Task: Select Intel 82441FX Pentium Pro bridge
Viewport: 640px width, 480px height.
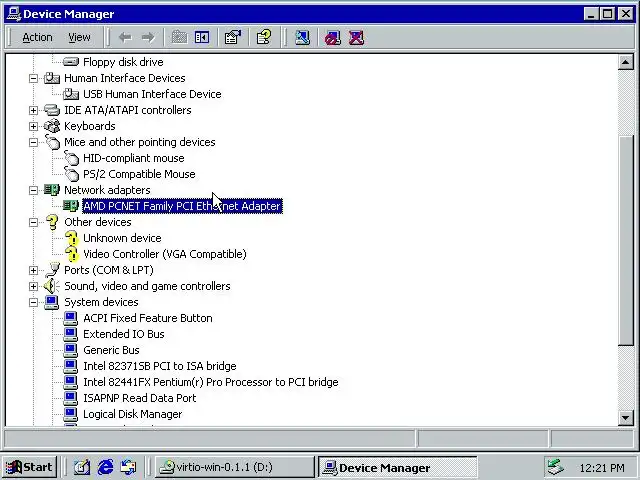Action: click(x=211, y=382)
